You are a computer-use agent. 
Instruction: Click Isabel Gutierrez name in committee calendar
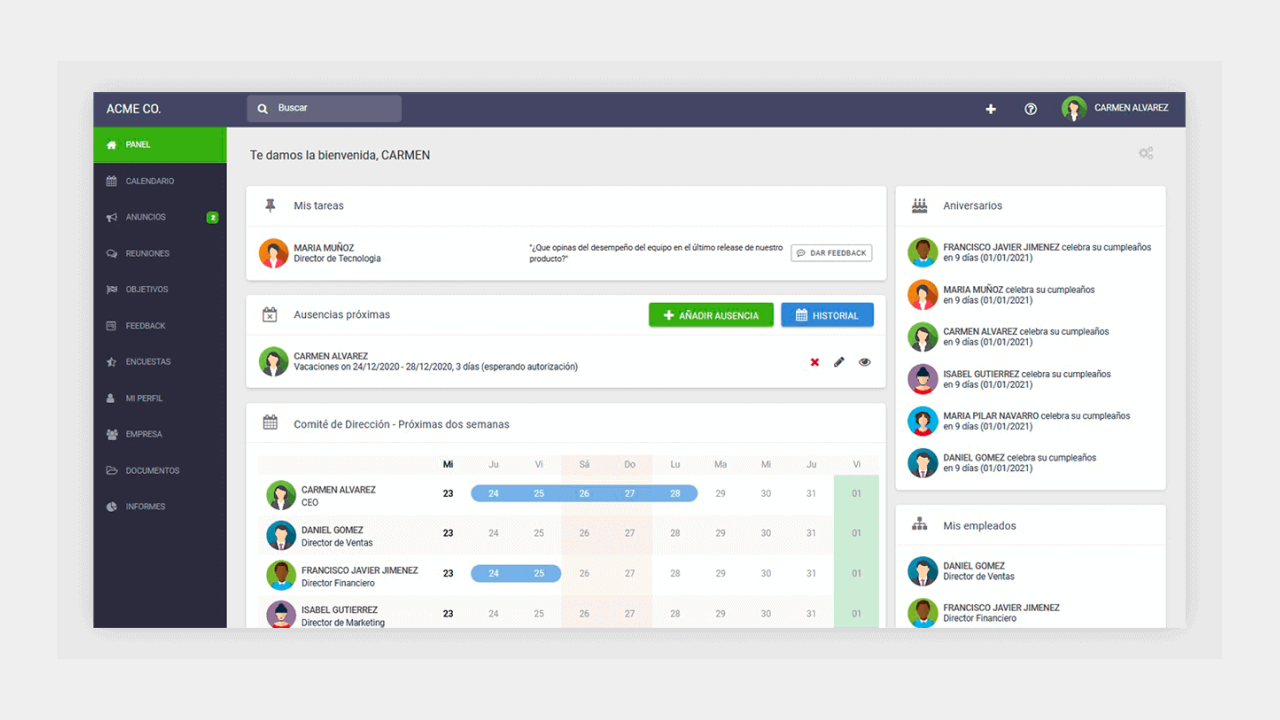point(340,610)
